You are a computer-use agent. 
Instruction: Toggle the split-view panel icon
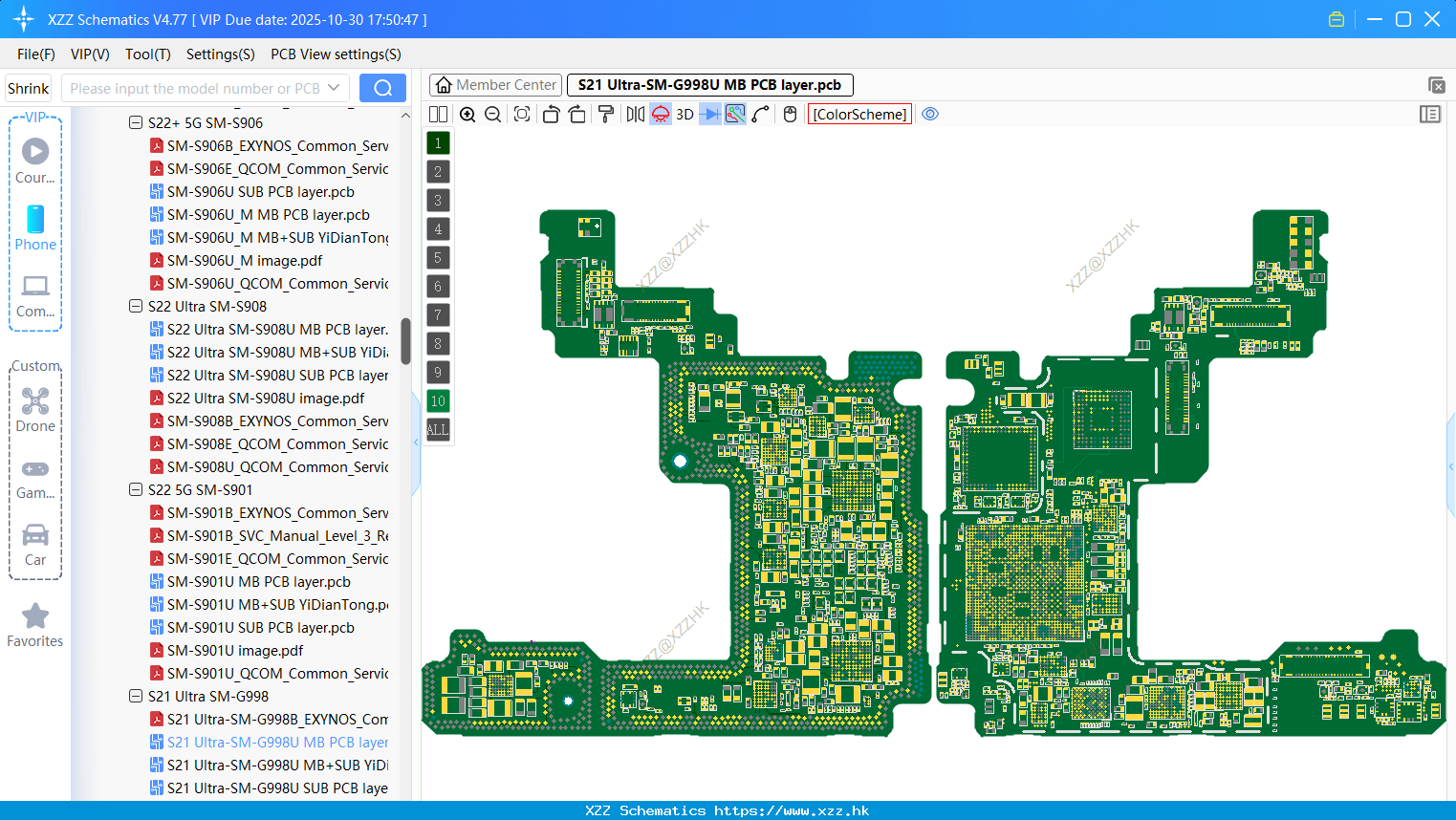click(438, 115)
